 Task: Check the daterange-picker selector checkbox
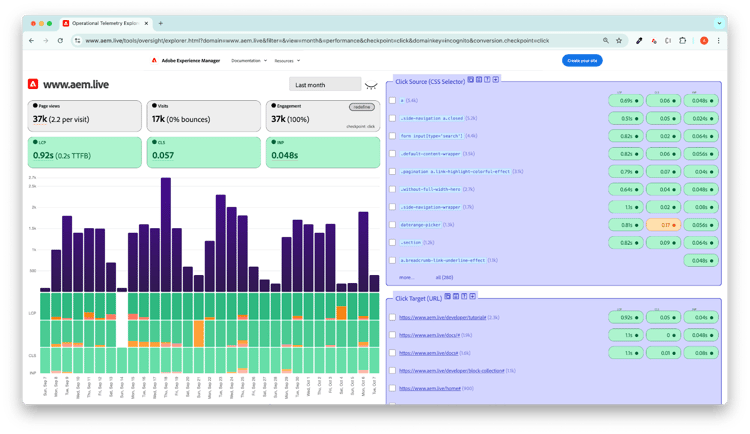393,225
